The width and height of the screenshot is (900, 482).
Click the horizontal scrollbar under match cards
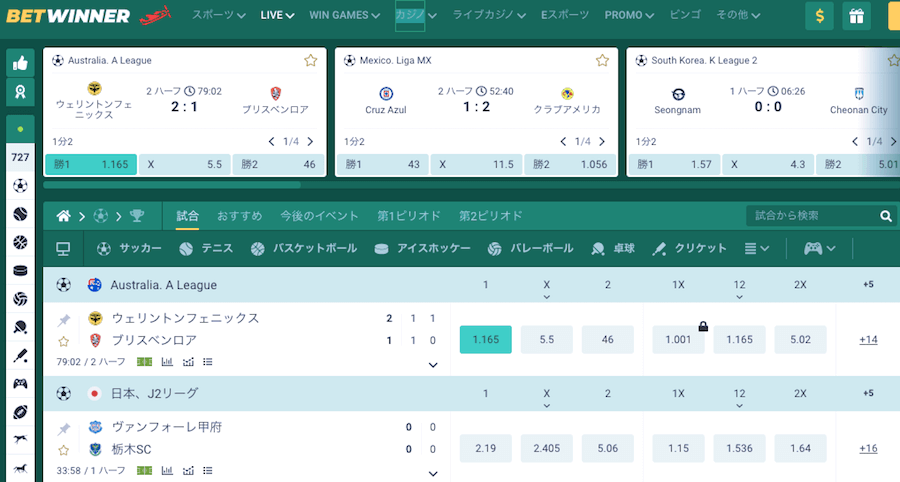point(172,185)
